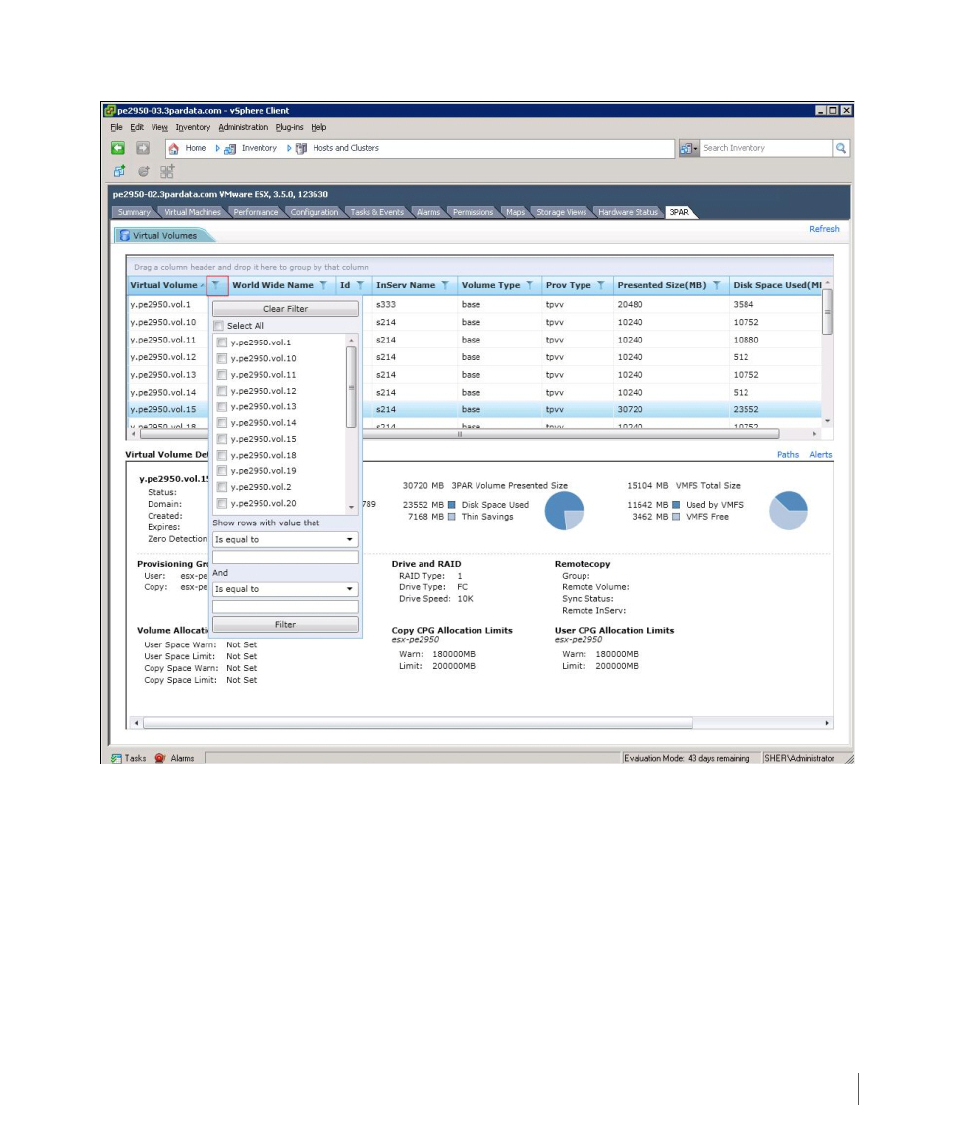
Task: Click the Thin Savings legend swatch
Action: coord(451,517)
